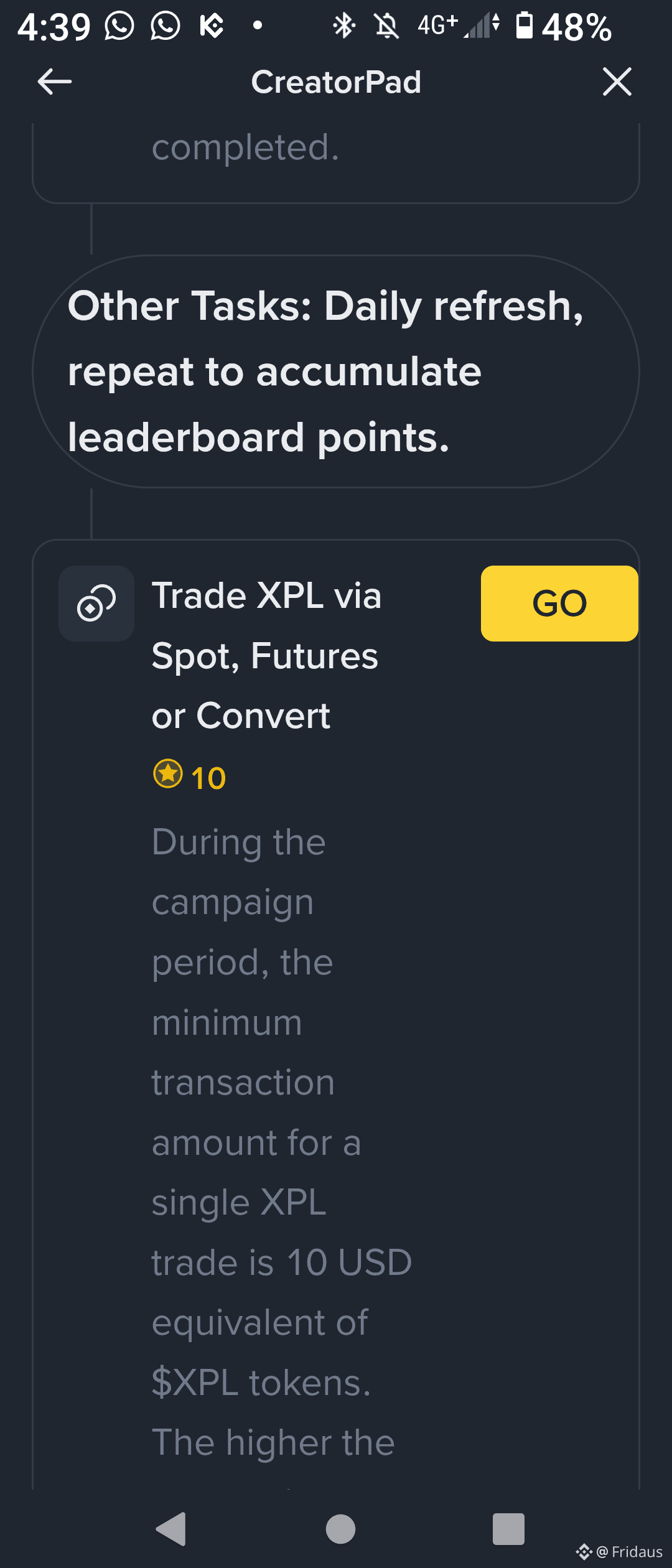Tap the K-shaped app notification icon
Image resolution: width=672 pixels, height=1568 pixels.
[212, 26]
